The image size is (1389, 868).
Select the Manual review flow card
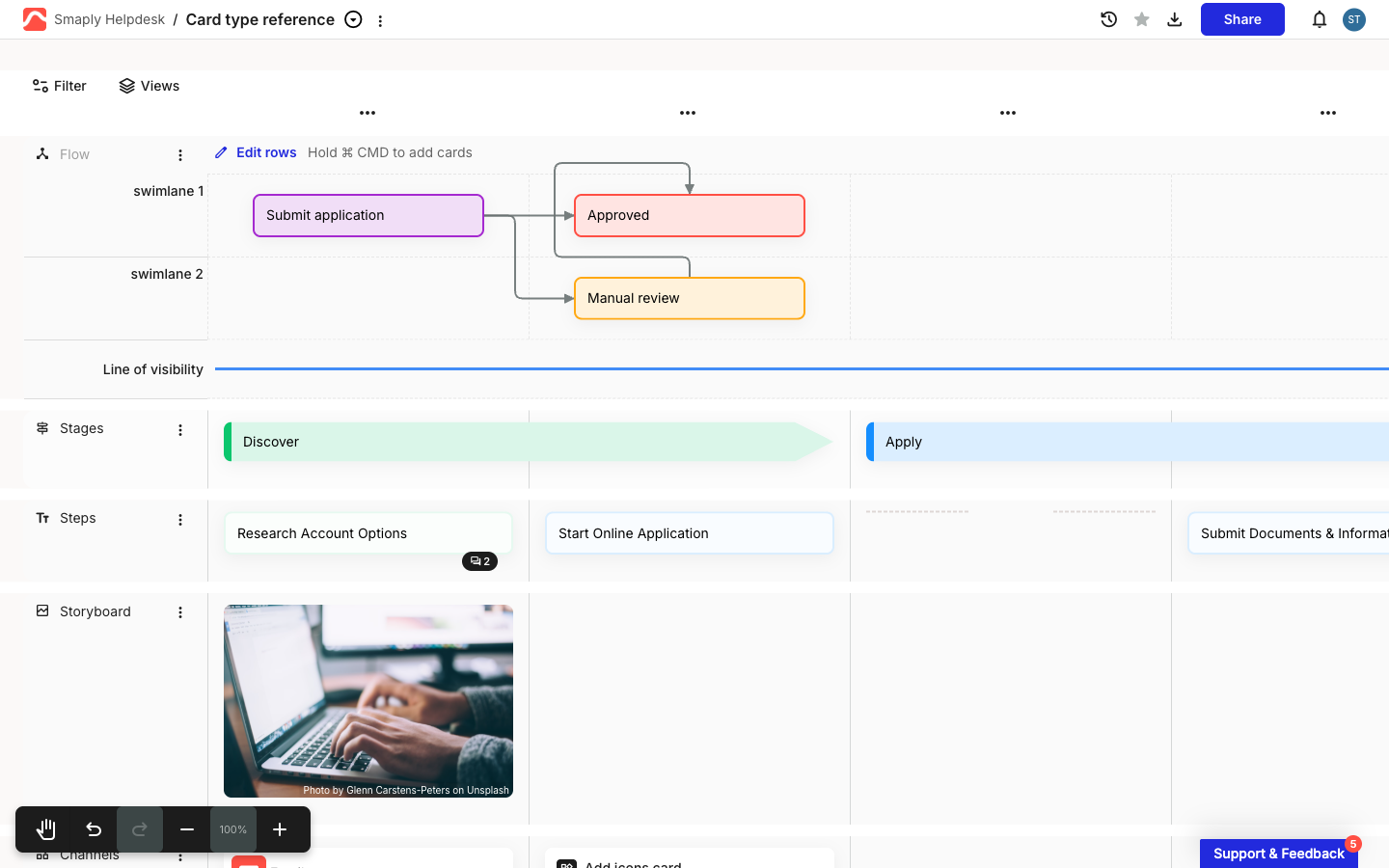click(x=690, y=298)
